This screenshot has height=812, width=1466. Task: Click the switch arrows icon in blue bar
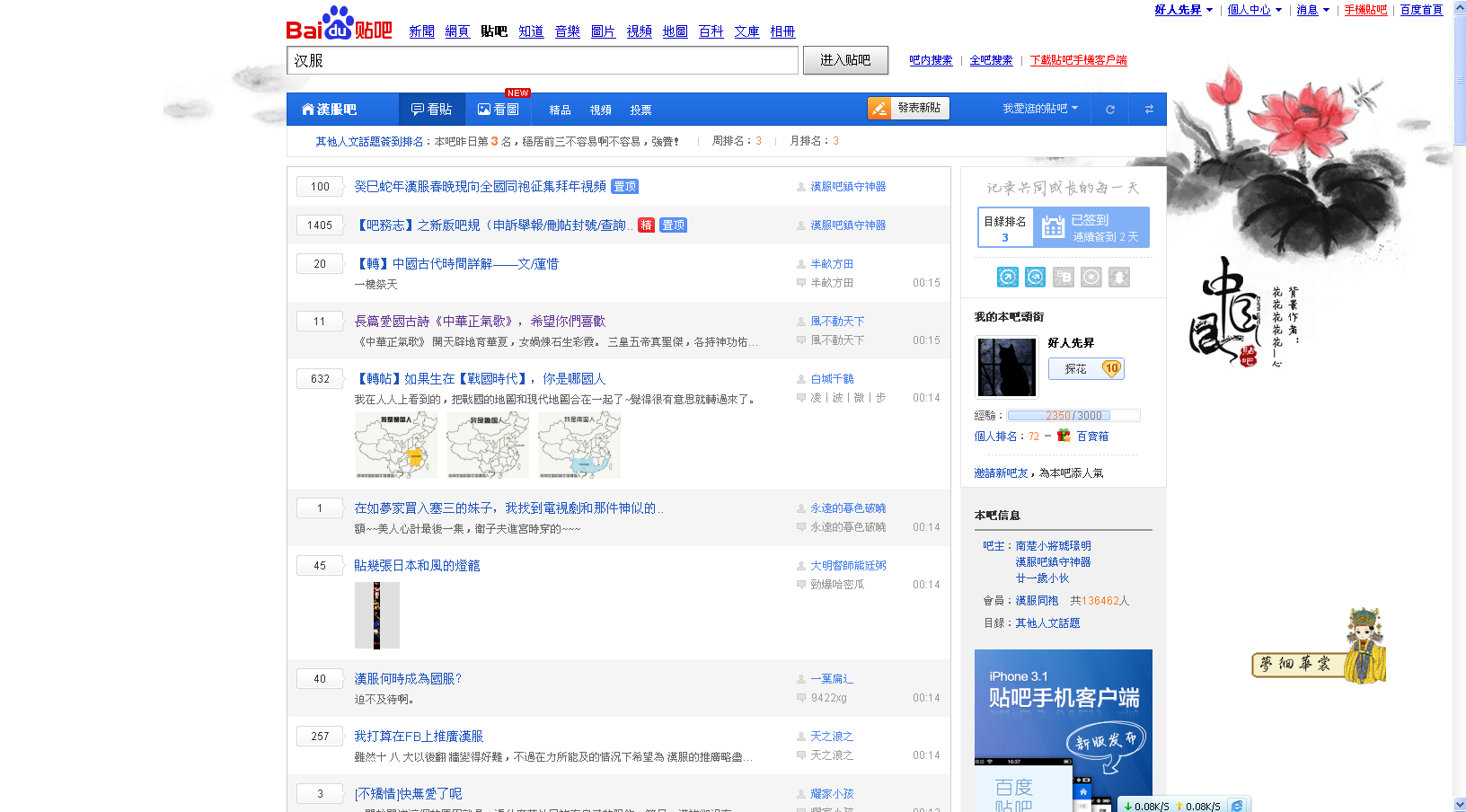pos(1149,110)
